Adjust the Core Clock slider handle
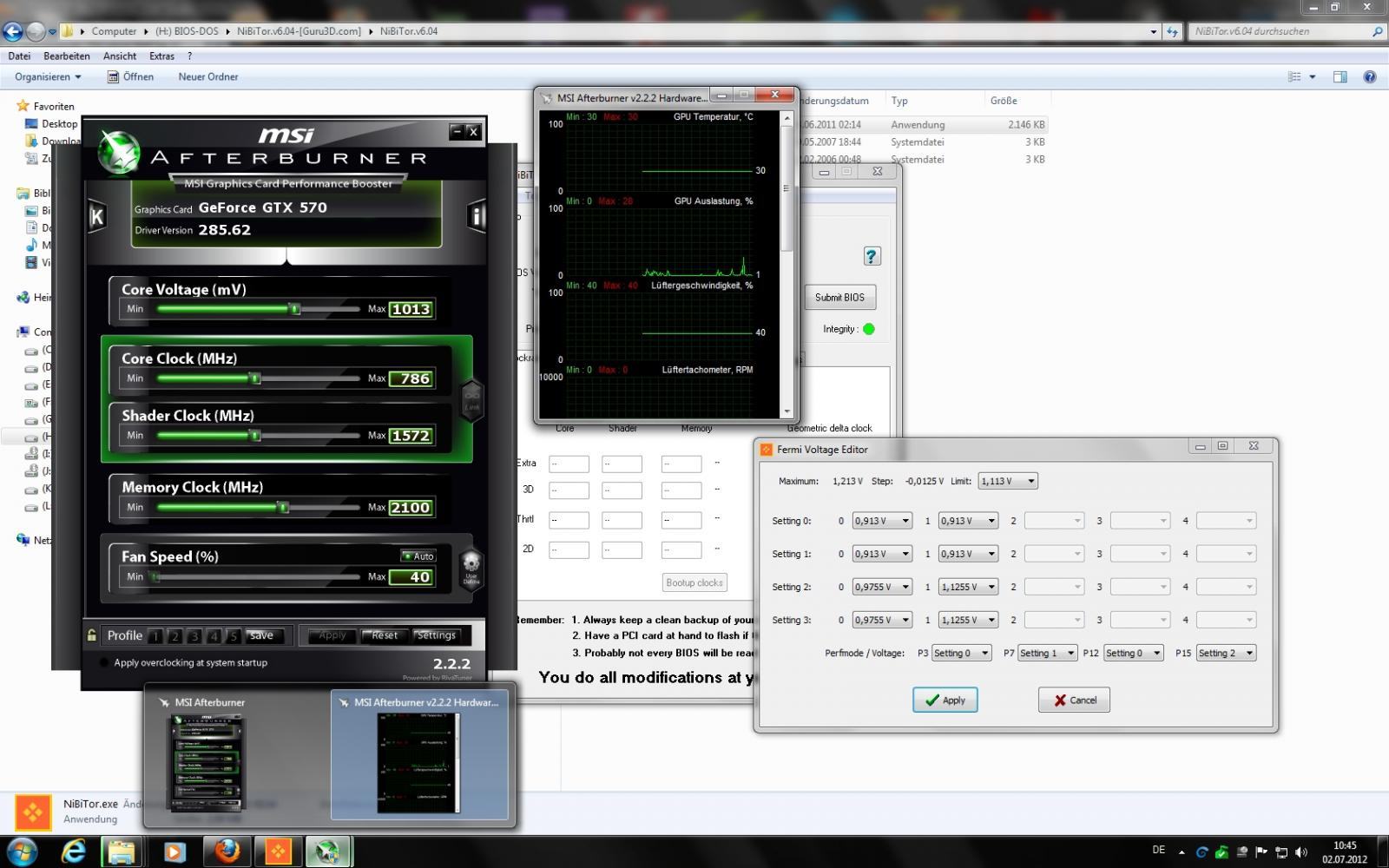This screenshot has width=1389, height=868. 255,378
